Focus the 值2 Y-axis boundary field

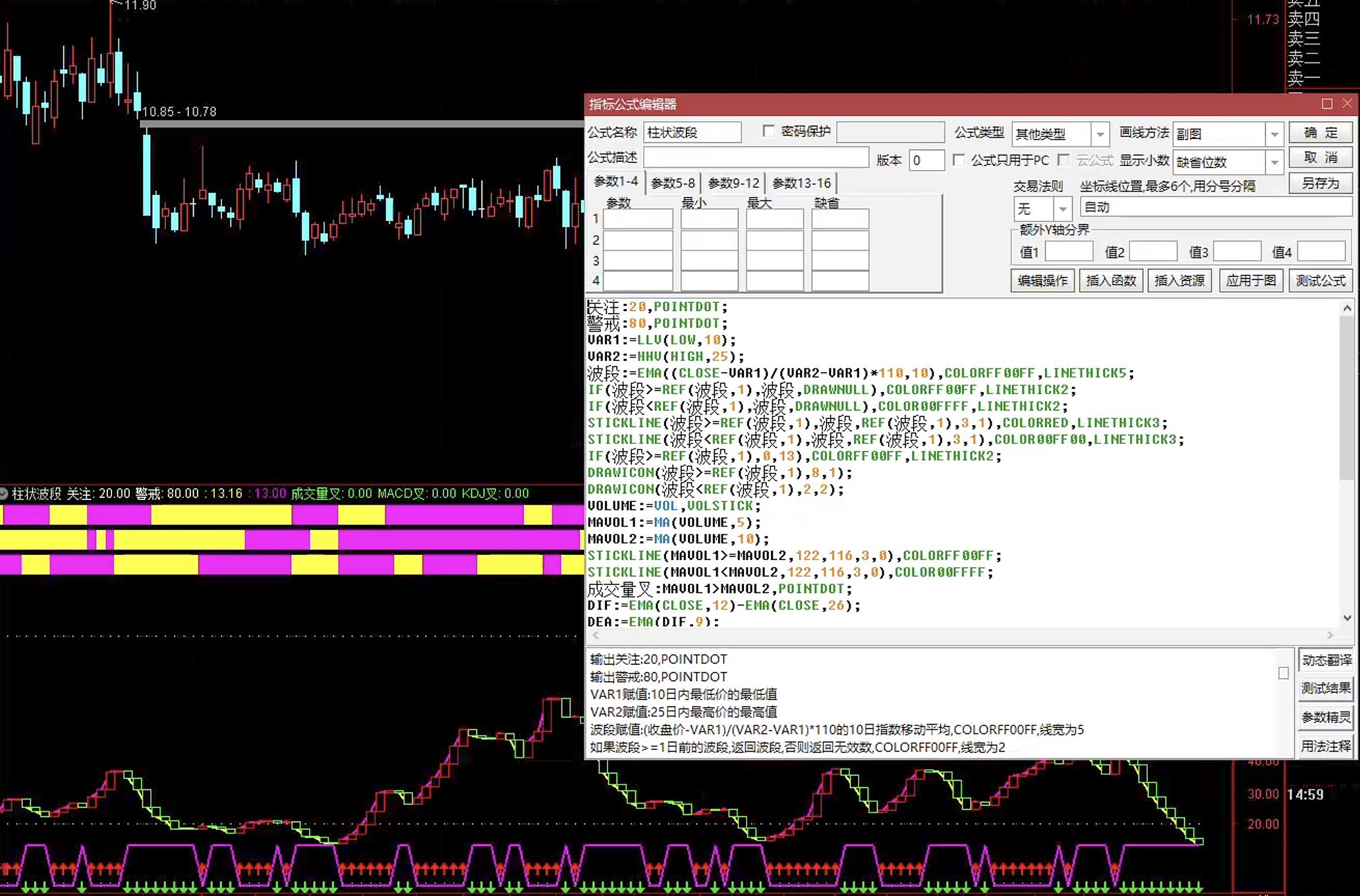pos(1153,252)
